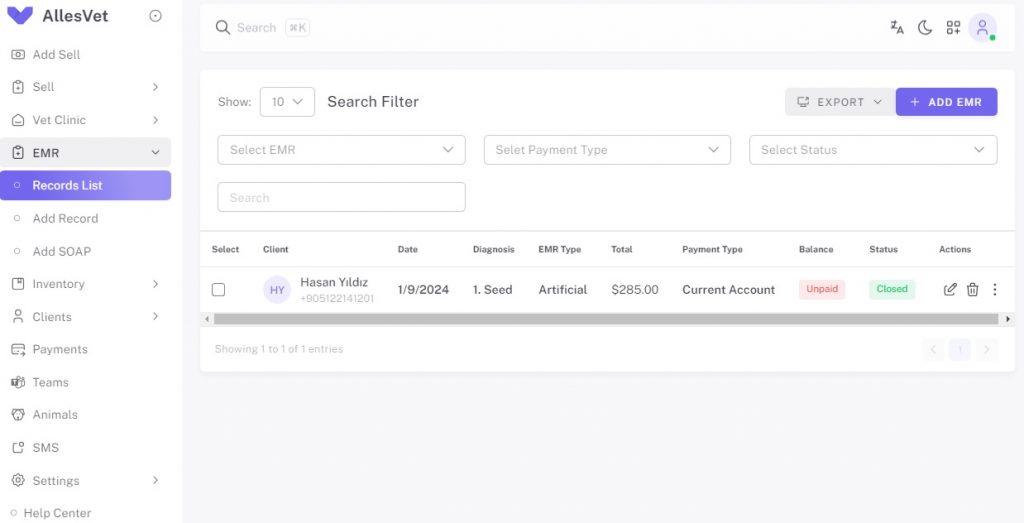Viewport: 1024px width, 523px height.
Task: Open the shortcuts grid icon
Action: click(x=953, y=27)
